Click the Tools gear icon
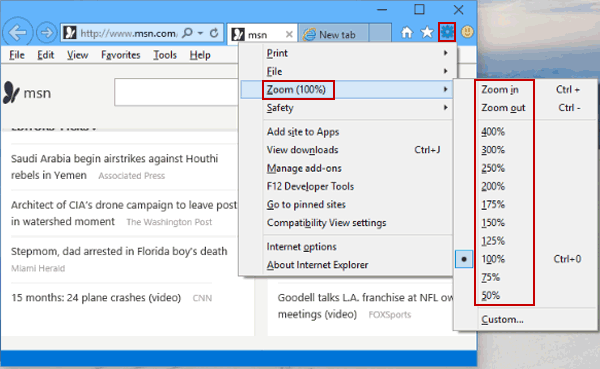Viewport: 600px width, 369px height. (447, 32)
